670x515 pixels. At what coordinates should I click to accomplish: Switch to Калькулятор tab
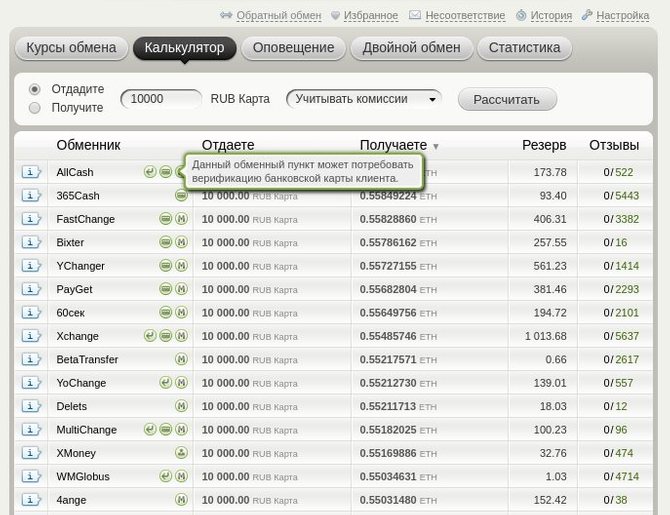185,47
